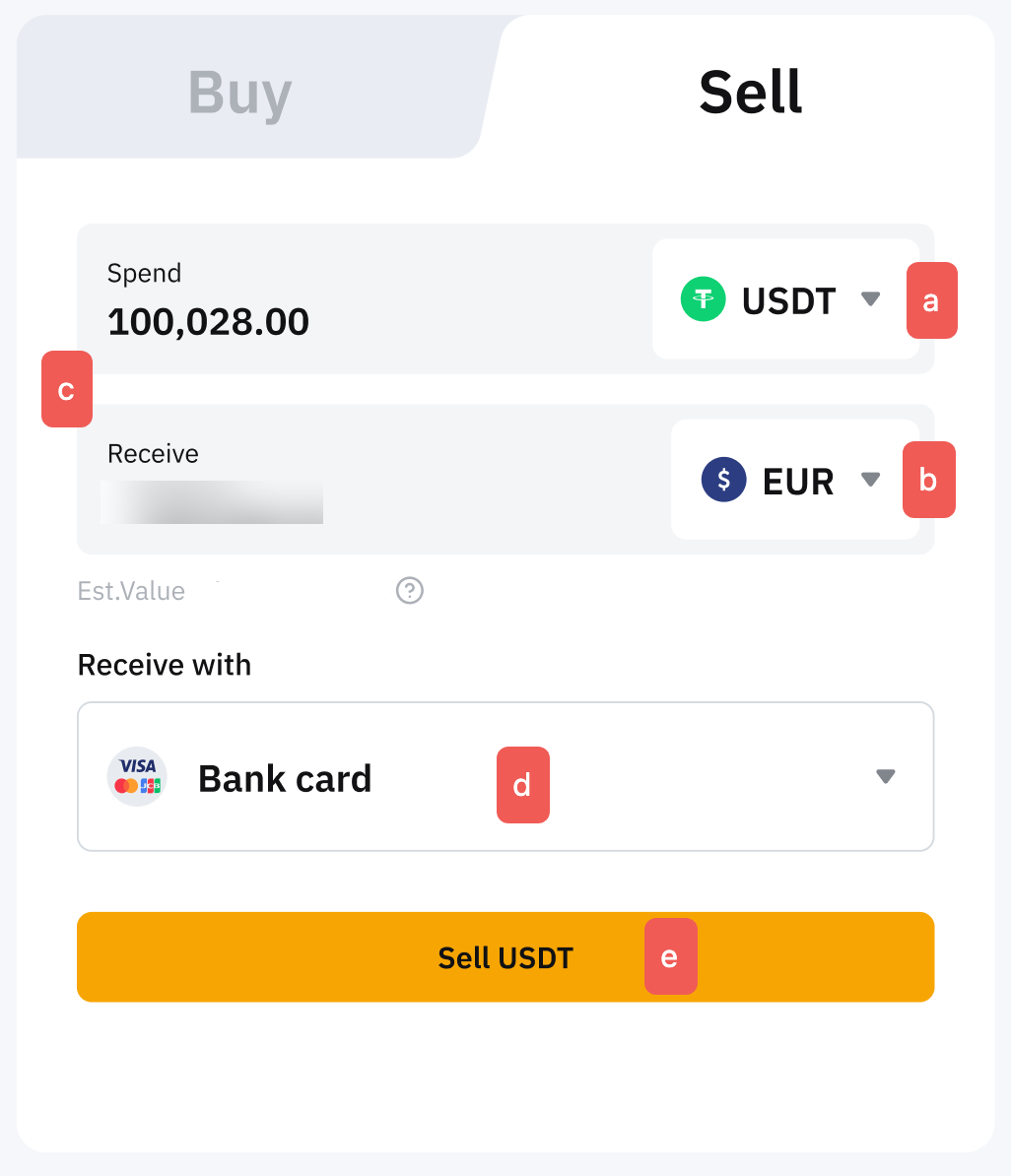Click the red marker labeled e
Screen dimensions: 1011x1176
pyautogui.click(x=670, y=956)
